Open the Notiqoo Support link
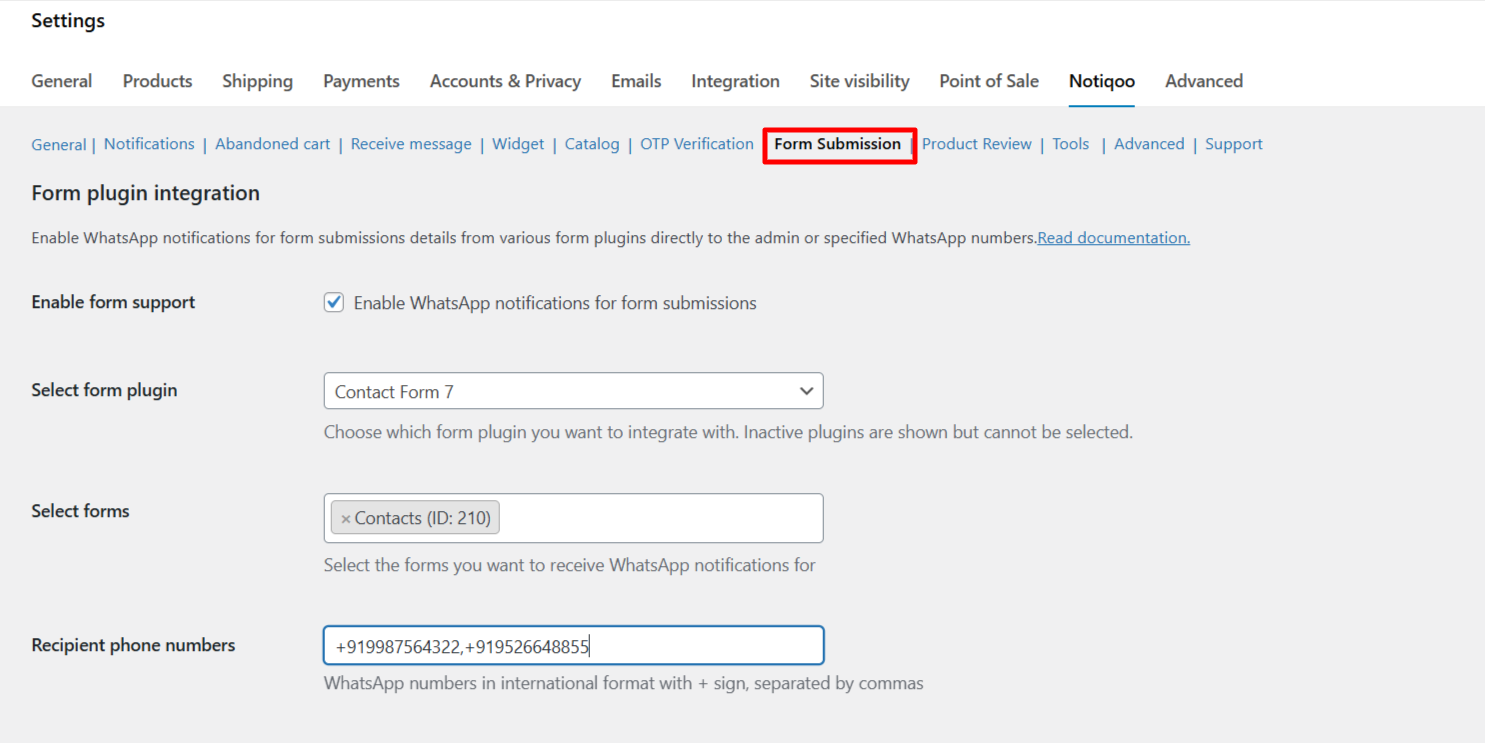The image size is (1485, 743). point(1233,144)
